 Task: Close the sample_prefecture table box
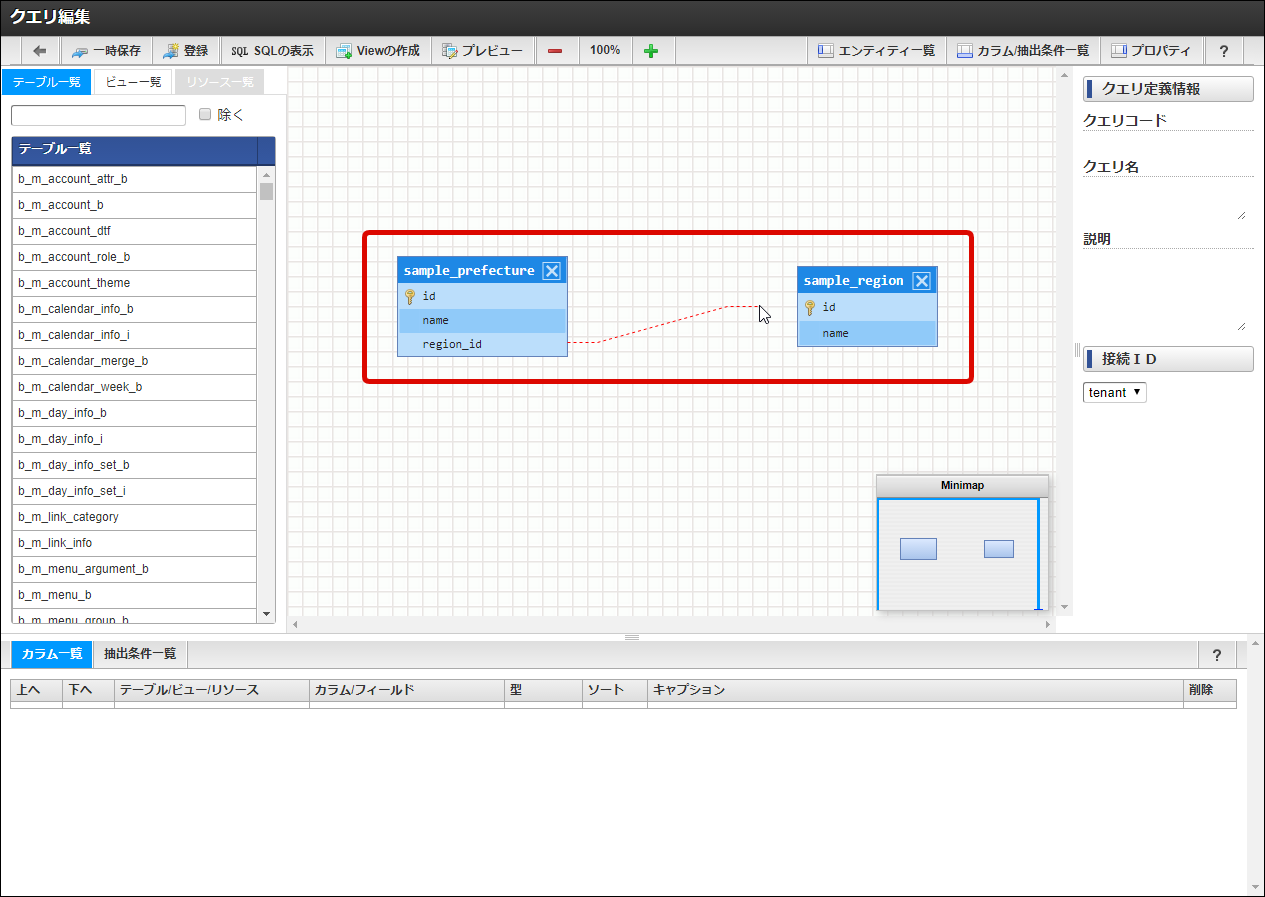552,271
